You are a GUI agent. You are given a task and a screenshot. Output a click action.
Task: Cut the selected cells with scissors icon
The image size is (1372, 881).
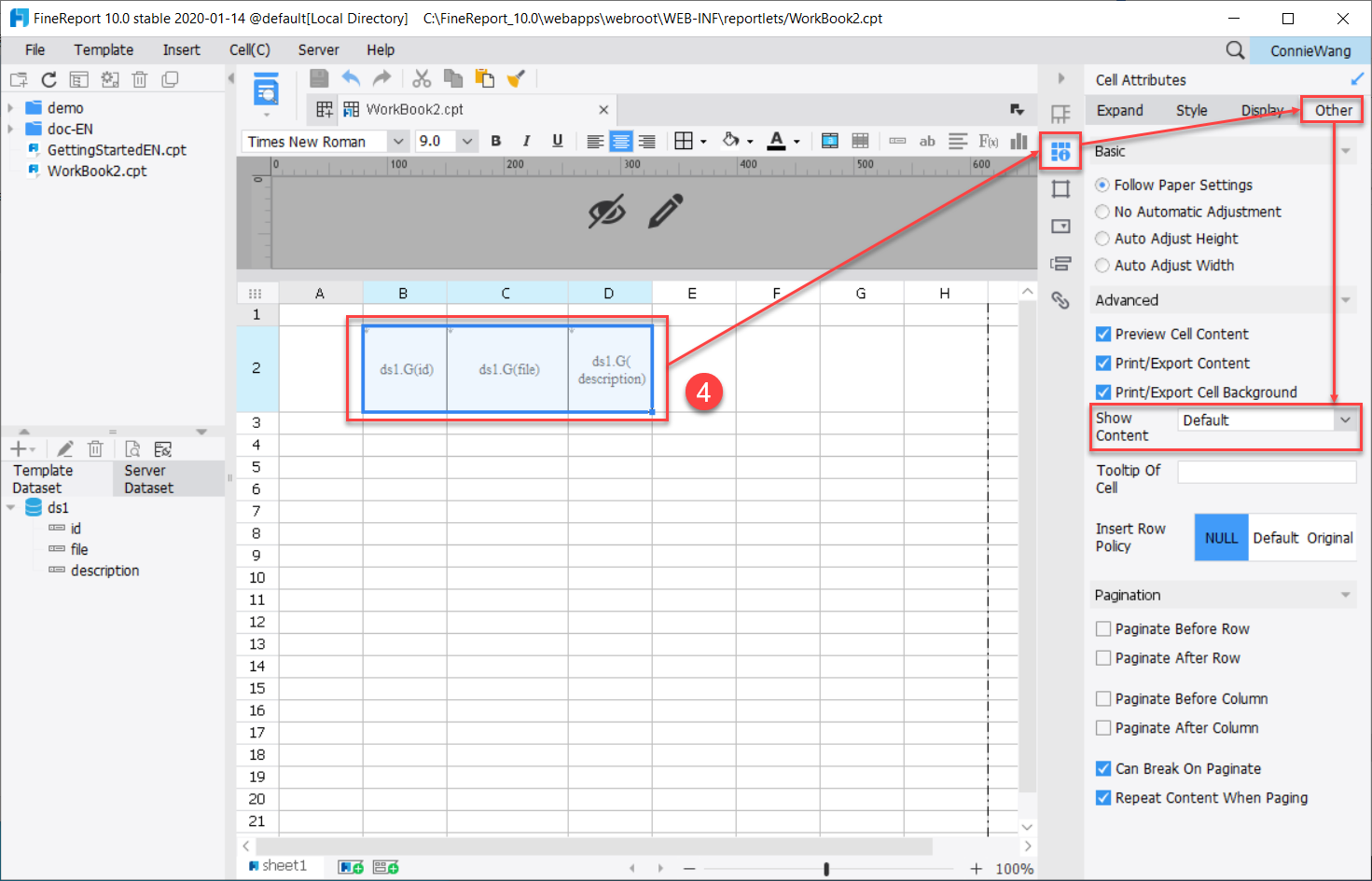click(422, 79)
